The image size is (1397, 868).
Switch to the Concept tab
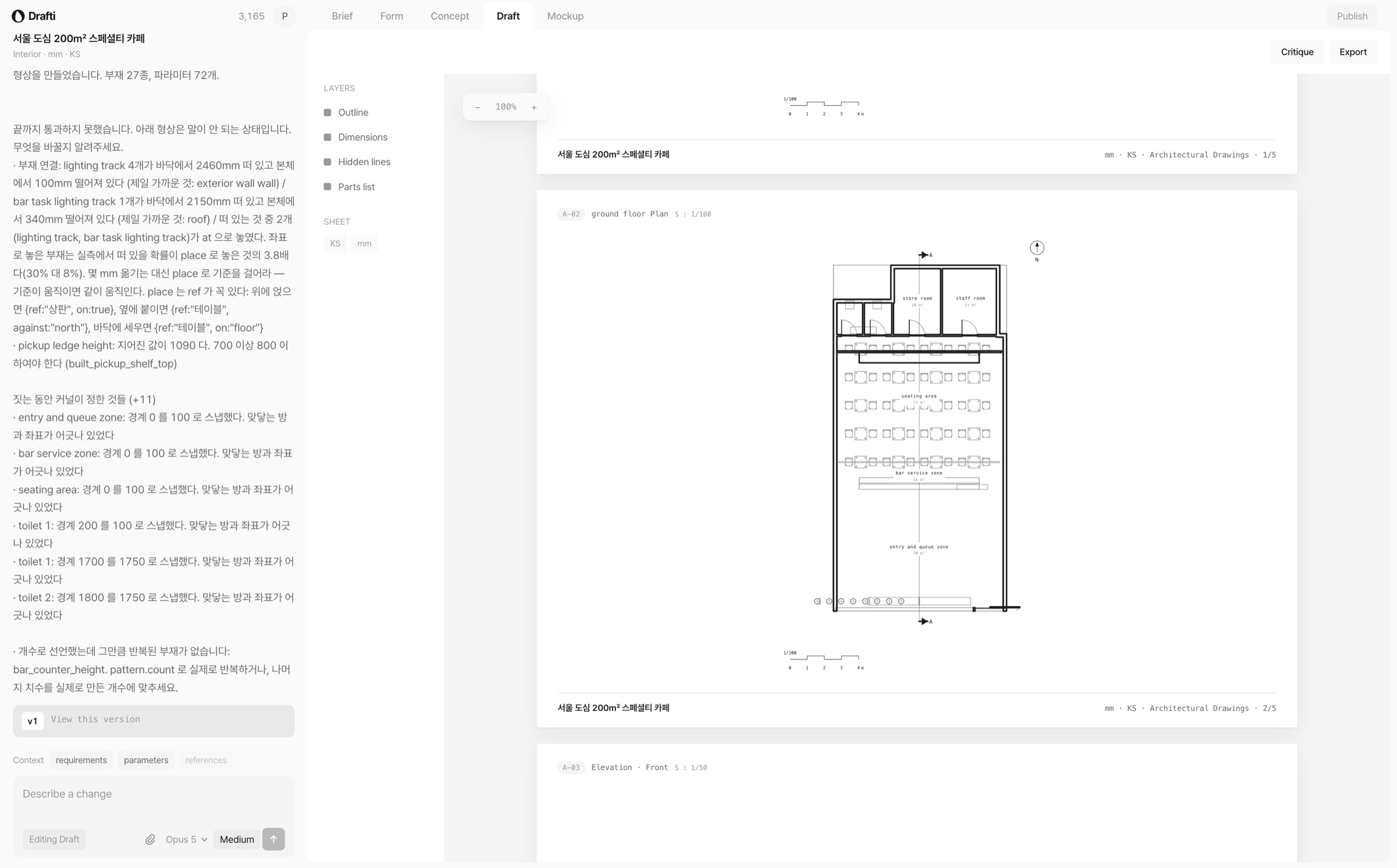[449, 16]
